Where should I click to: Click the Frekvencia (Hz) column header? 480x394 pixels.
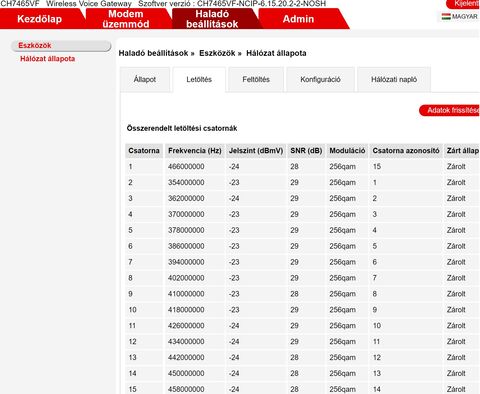[195, 151]
